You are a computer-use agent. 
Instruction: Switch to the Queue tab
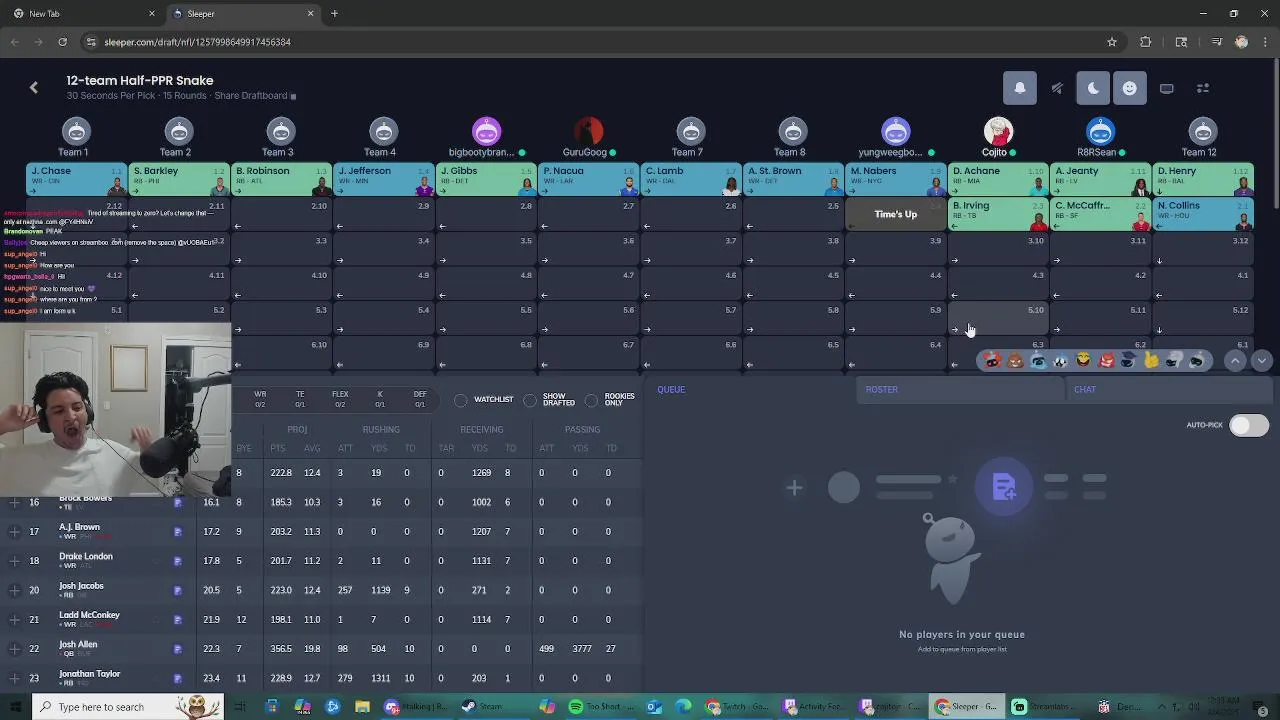coord(671,390)
